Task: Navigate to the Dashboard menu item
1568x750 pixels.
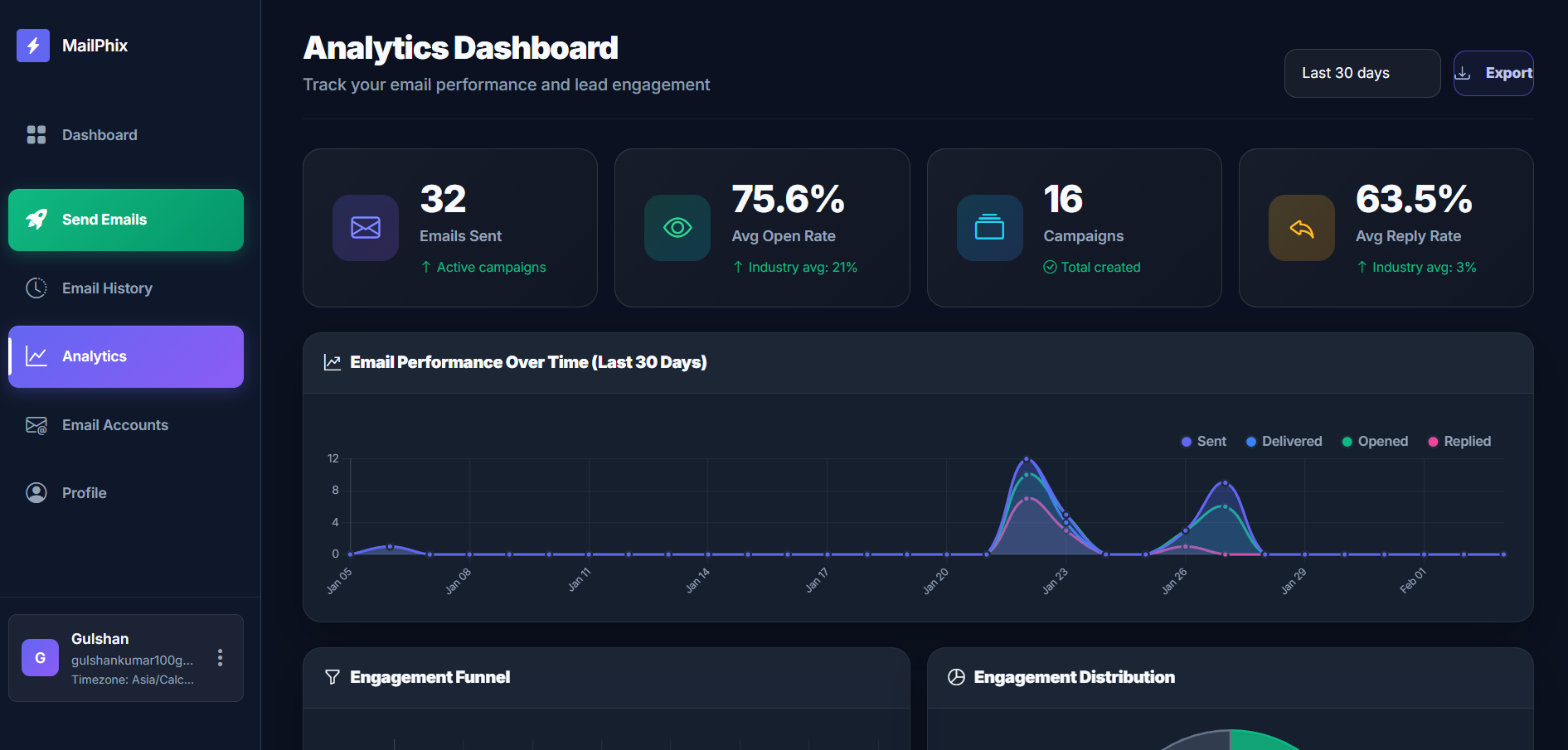Action: (x=99, y=134)
